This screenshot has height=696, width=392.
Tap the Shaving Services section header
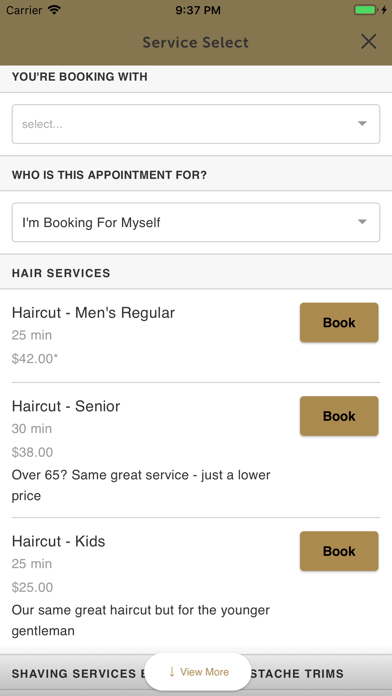[x=196, y=674]
